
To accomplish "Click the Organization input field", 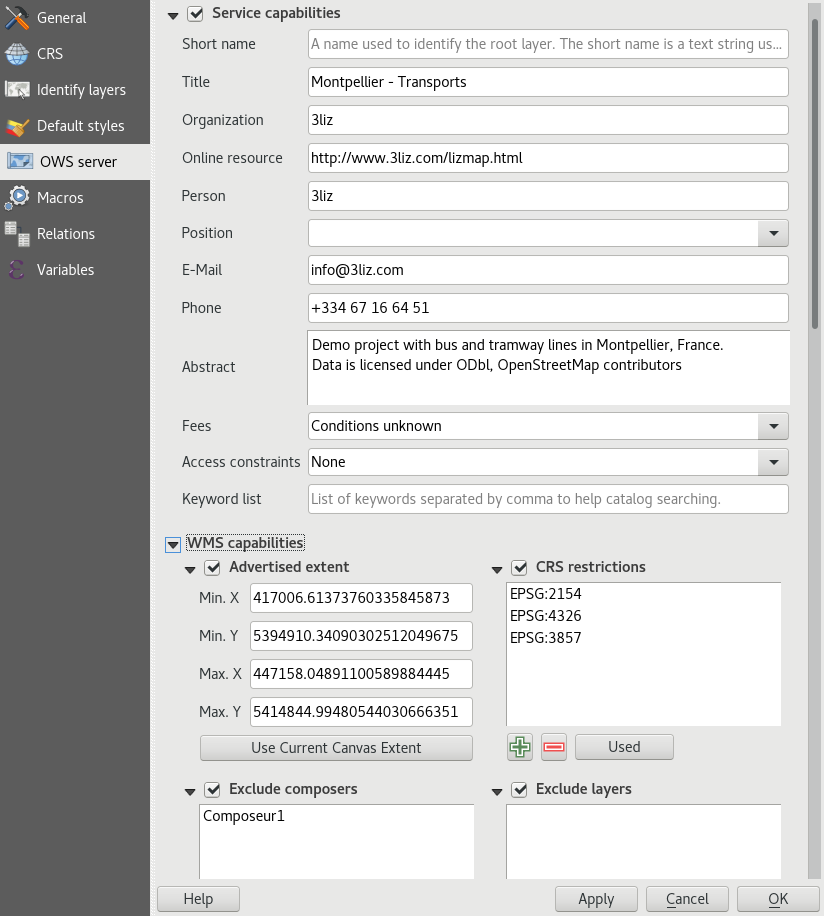I will [548, 120].
